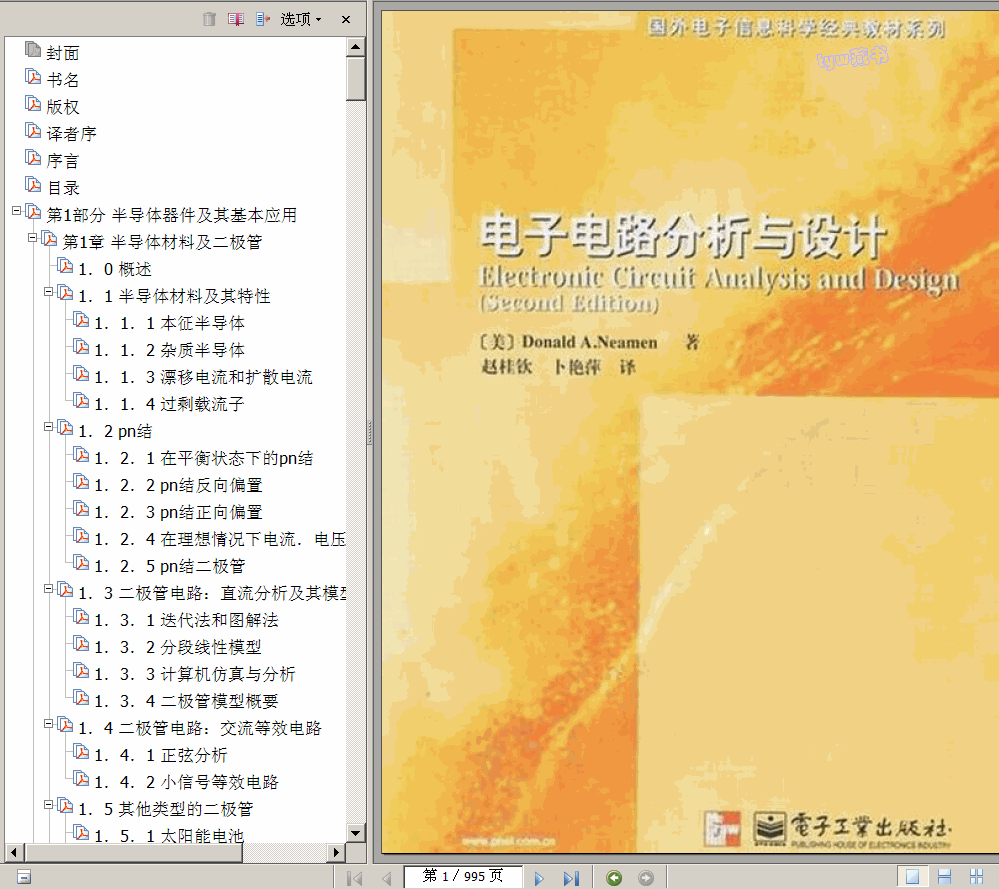
Task: Open the 译者序 bookmark
Action: coord(71,134)
